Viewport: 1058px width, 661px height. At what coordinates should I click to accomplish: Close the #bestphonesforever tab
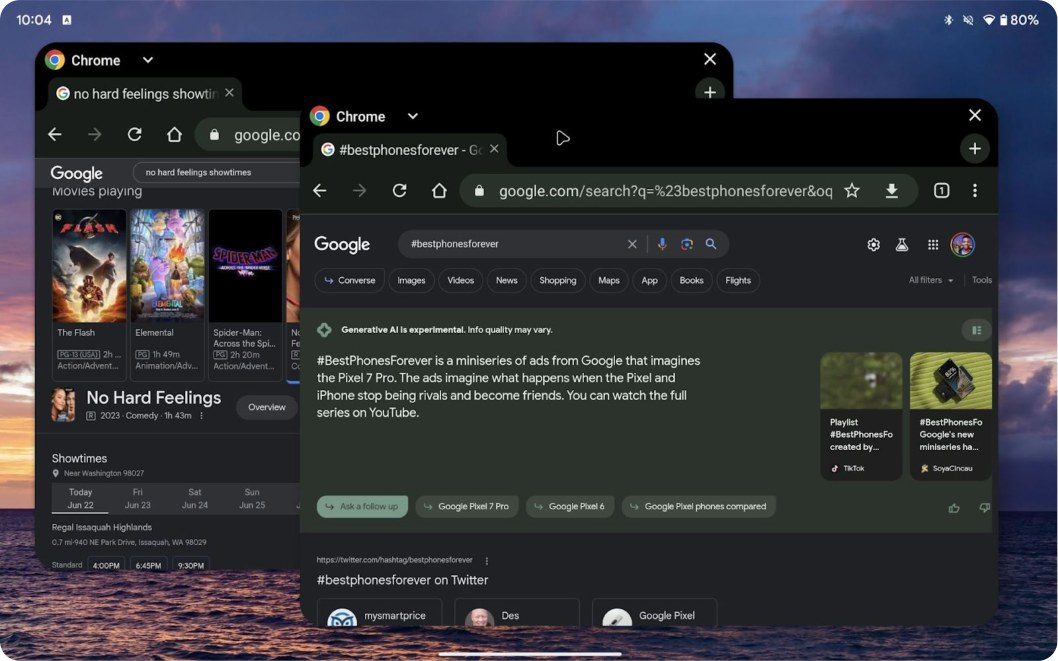[494, 148]
